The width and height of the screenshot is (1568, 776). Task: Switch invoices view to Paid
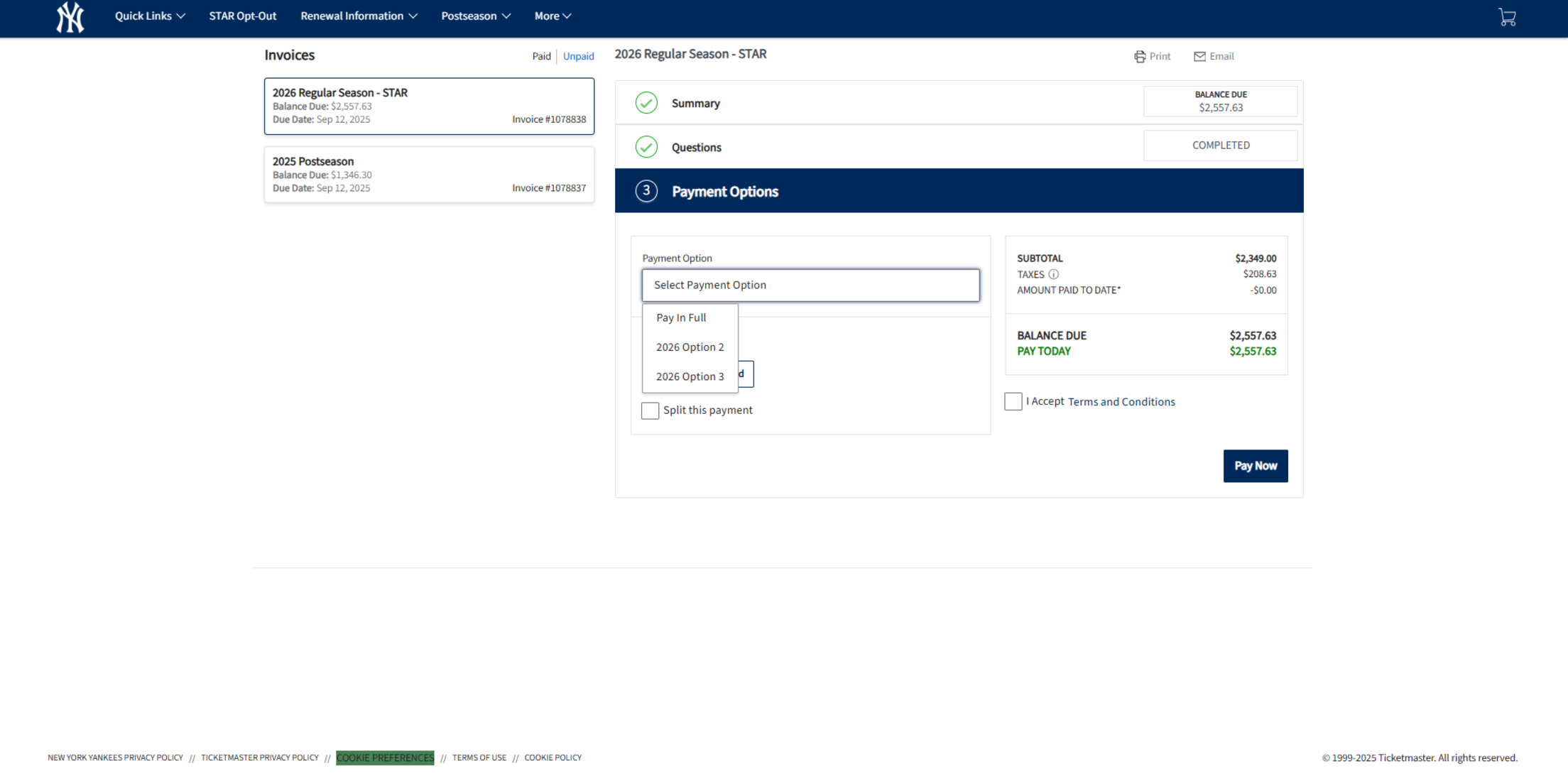pyautogui.click(x=541, y=56)
